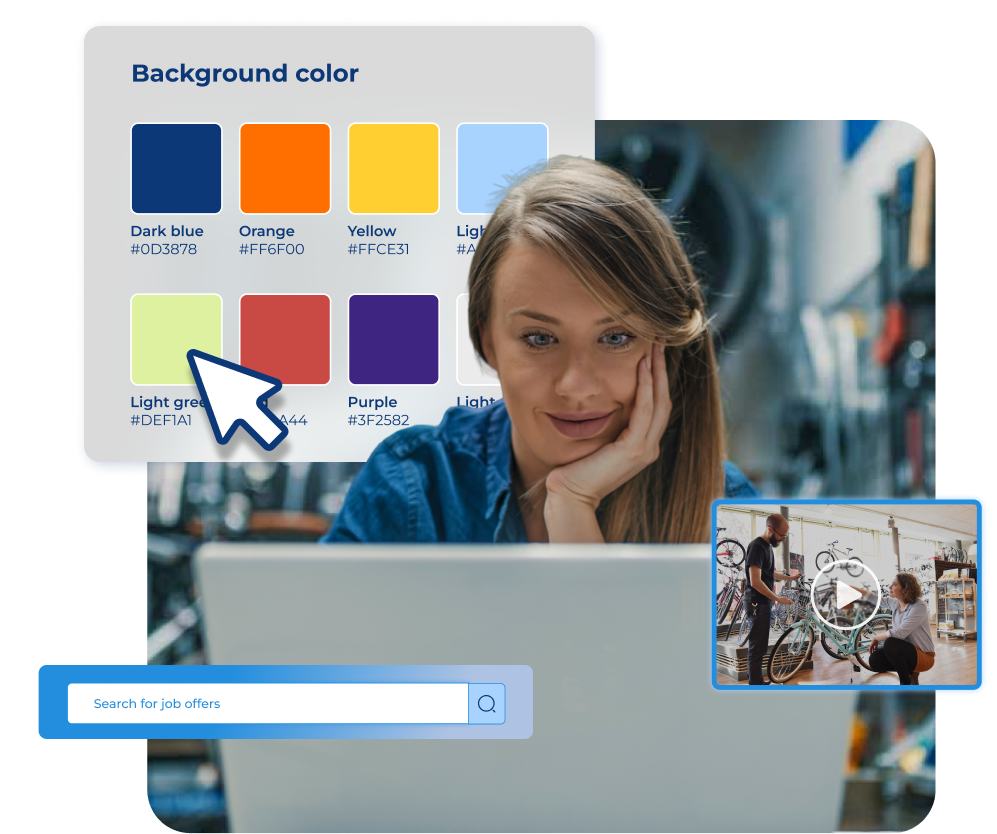Click inside the 'Search for job offers' field
This screenshot has height=834, width=997.
(267, 704)
